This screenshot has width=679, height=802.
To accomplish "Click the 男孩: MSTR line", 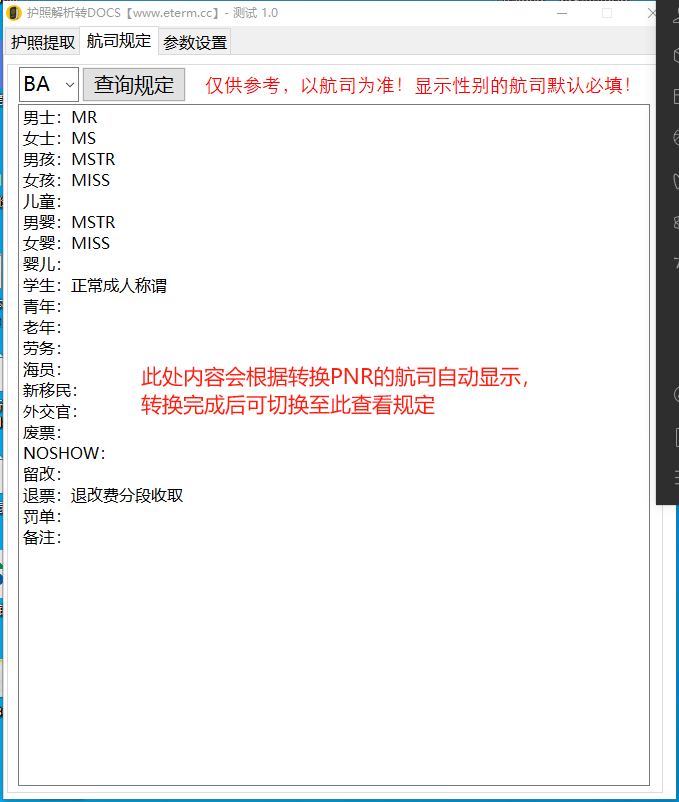I will [69, 160].
